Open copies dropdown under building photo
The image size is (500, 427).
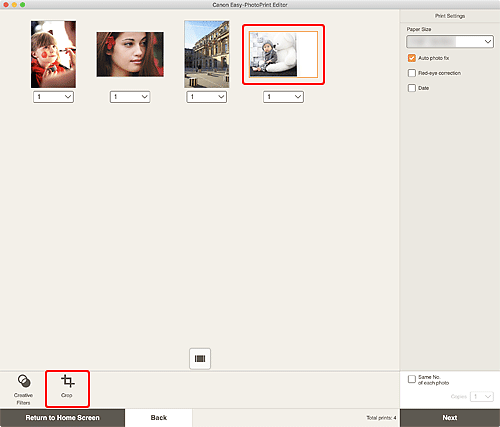pyautogui.click(x=207, y=97)
